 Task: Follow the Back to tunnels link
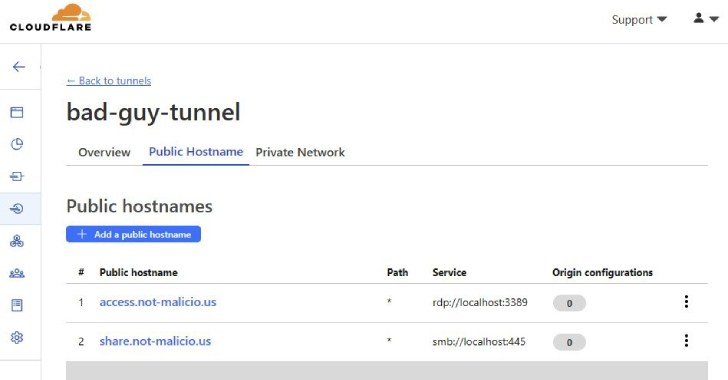[x=109, y=81]
